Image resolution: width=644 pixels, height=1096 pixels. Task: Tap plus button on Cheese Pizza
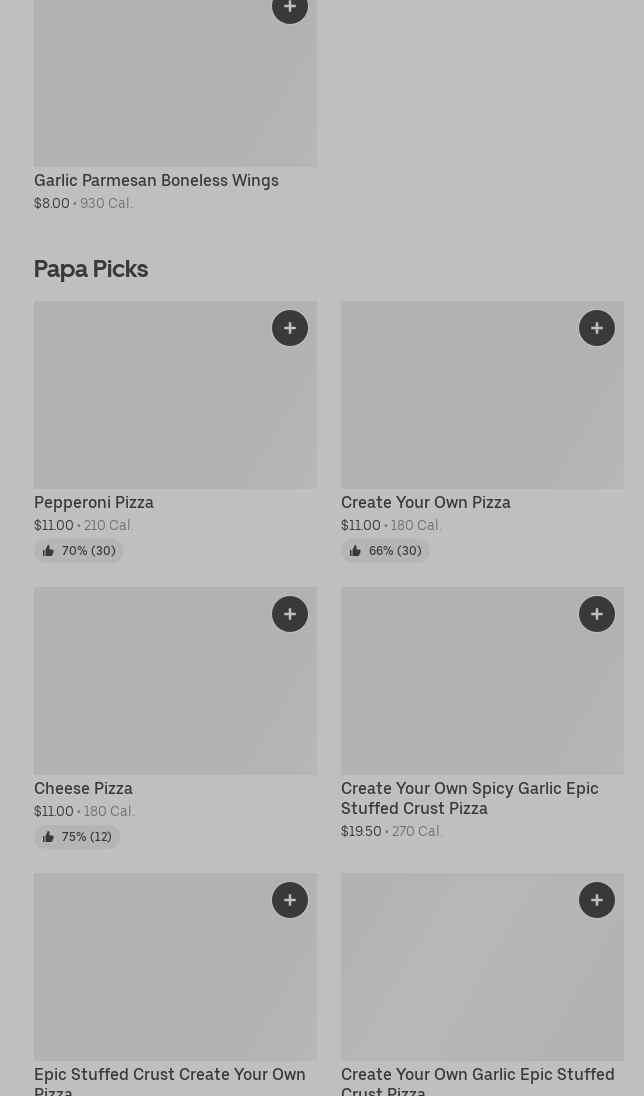[x=290, y=614]
